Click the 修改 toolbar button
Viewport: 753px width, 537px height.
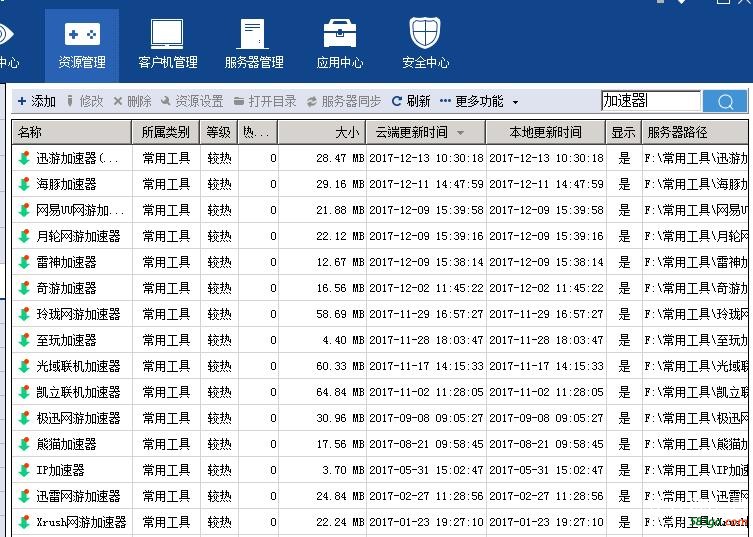[x=85, y=101]
